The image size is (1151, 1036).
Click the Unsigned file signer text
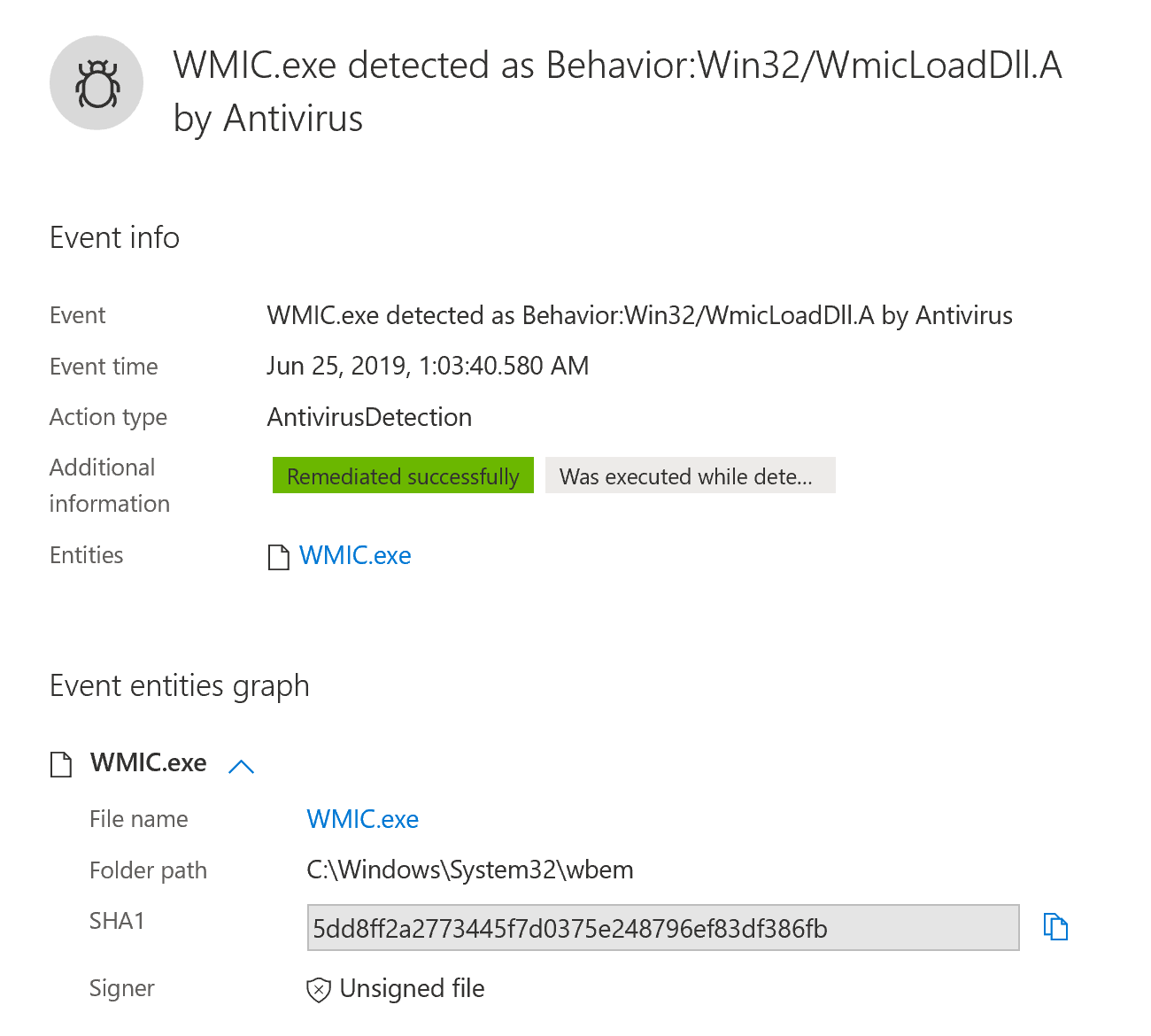click(x=412, y=989)
